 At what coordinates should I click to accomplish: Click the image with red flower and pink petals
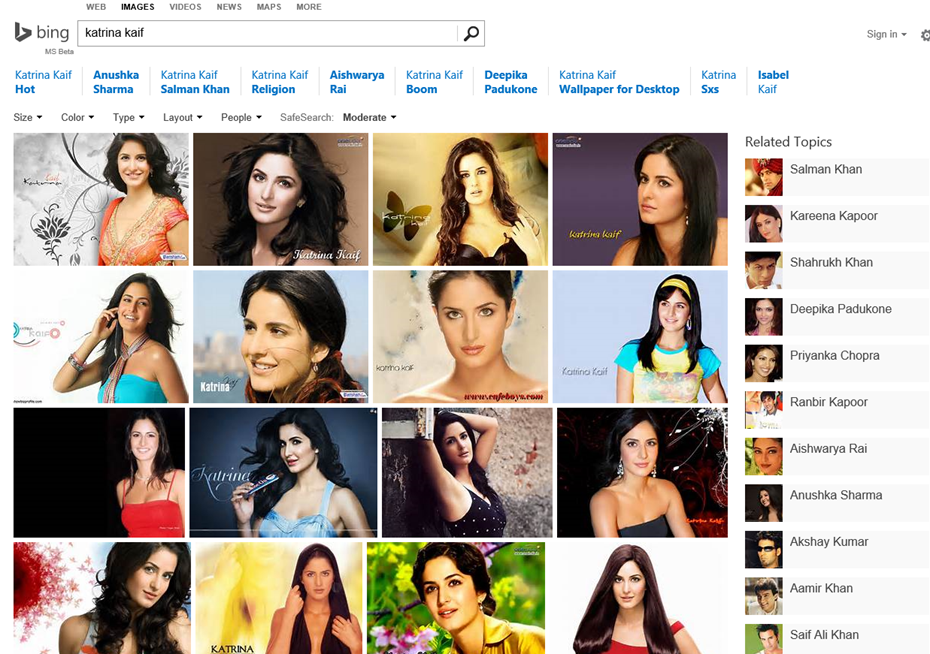pyautogui.click(x=102, y=598)
